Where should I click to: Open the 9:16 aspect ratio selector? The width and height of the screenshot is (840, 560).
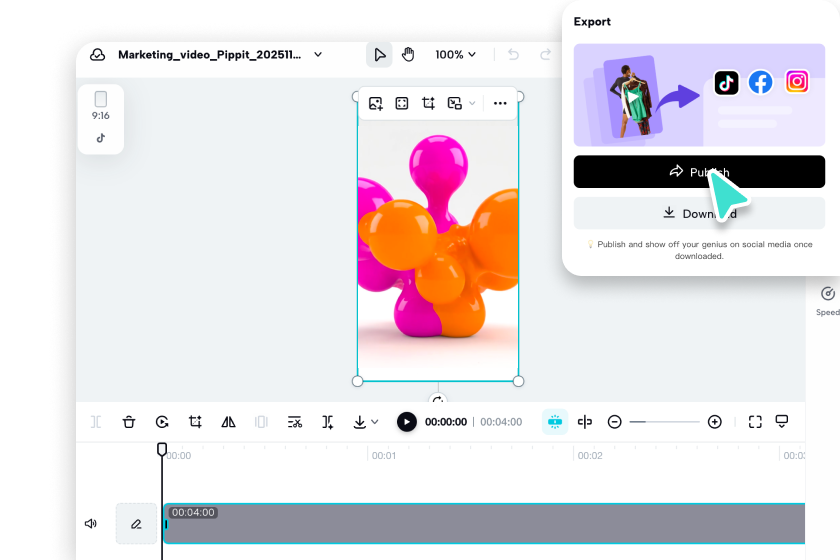(x=101, y=106)
